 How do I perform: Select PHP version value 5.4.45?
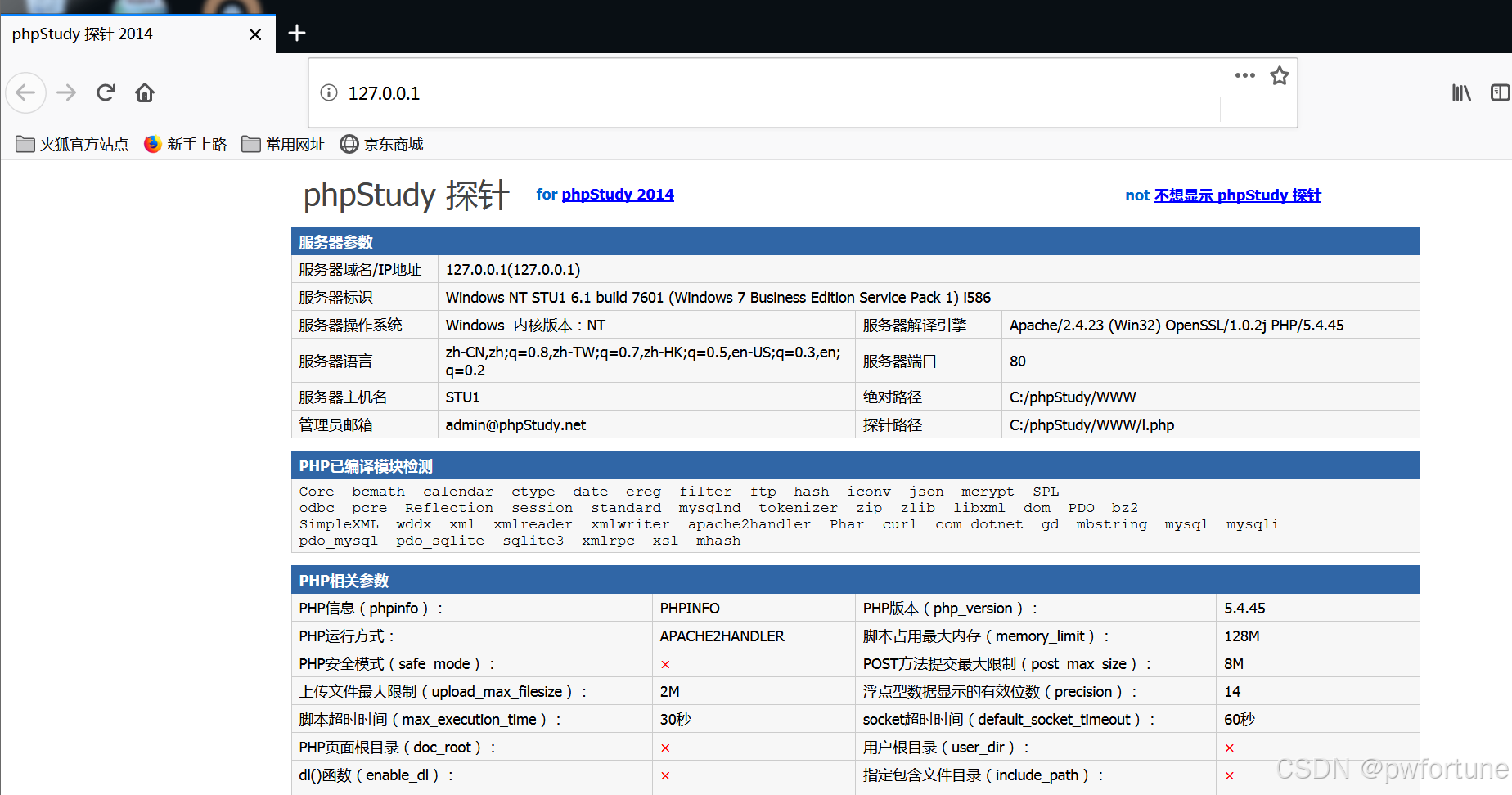pos(1244,609)
